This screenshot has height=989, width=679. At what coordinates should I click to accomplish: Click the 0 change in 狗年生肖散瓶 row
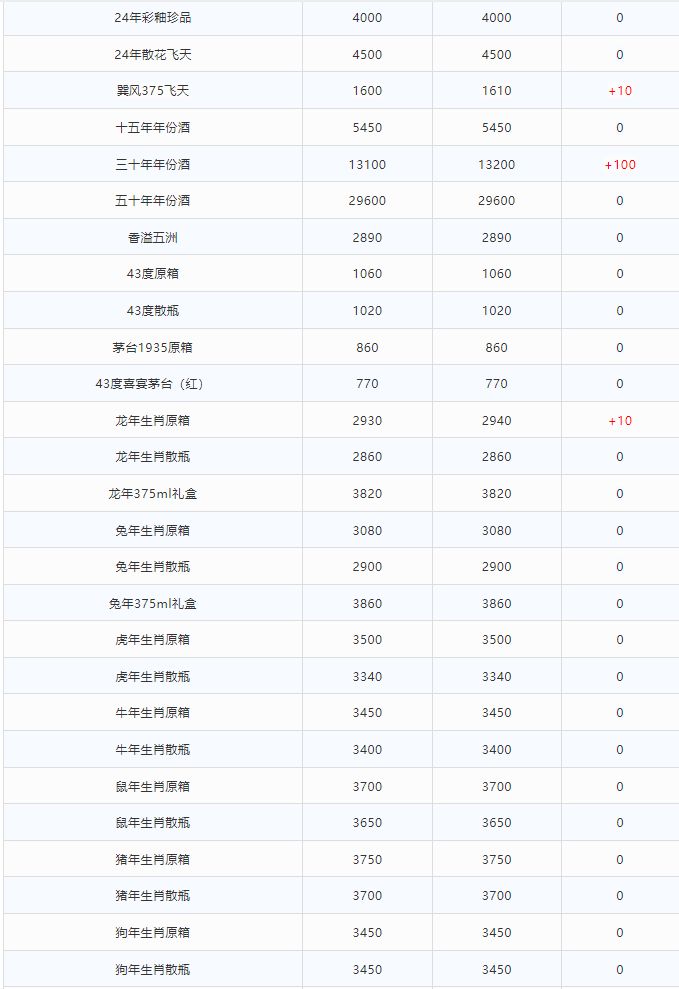(x=620, y=969)
